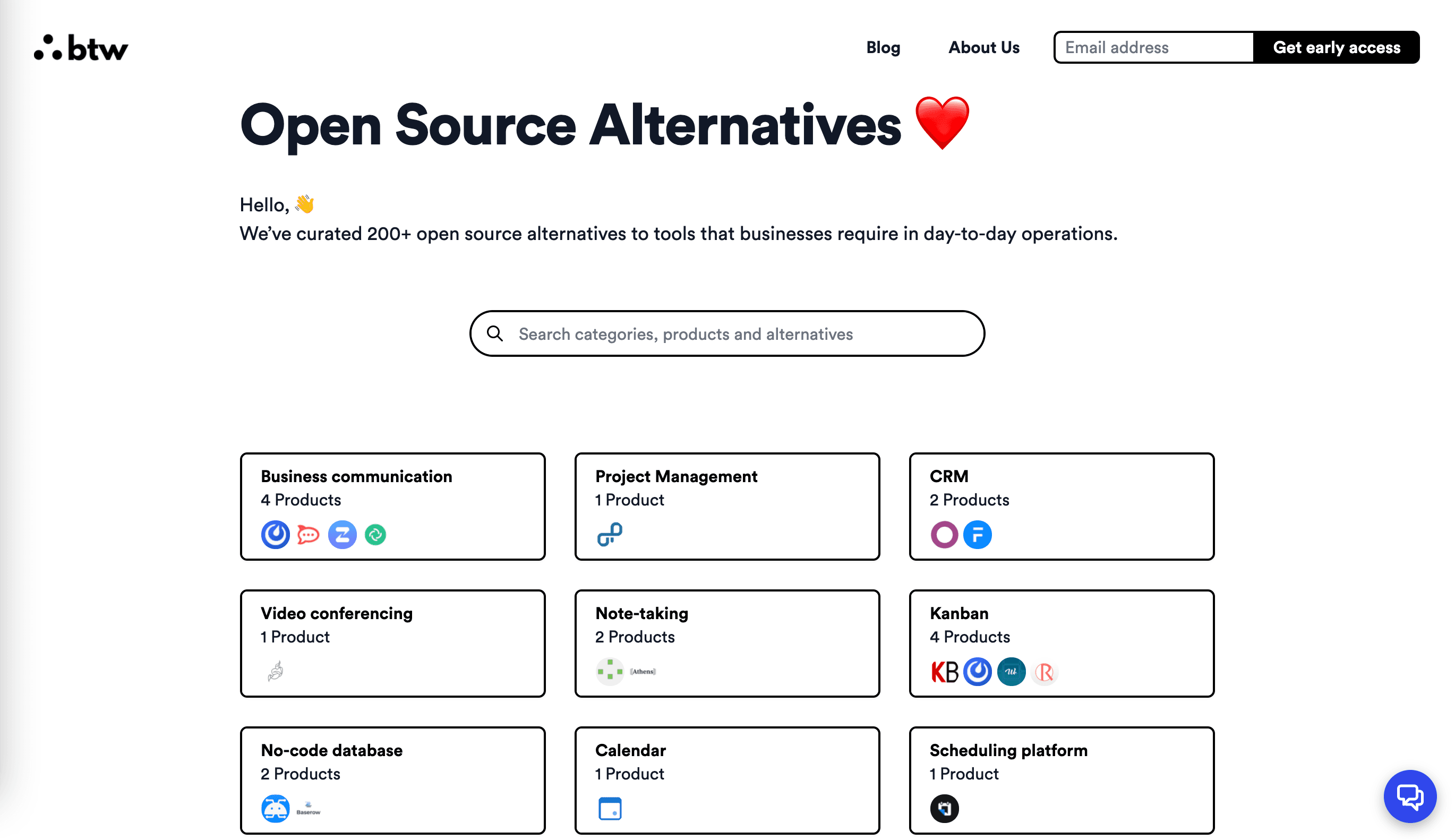Click the Jitsi icon in Video conferencing

point(276,671)
